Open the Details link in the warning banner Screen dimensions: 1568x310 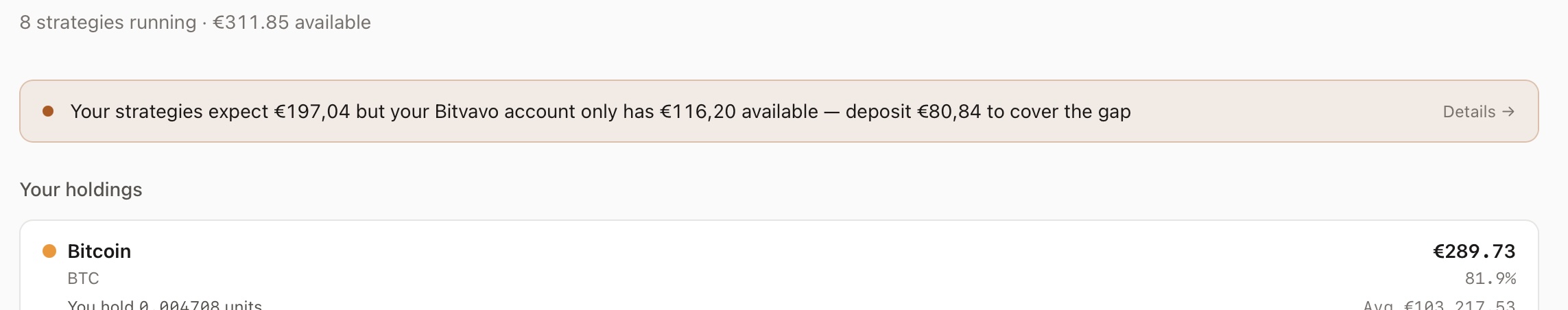pyautogui.click(x=1469, y=112)
